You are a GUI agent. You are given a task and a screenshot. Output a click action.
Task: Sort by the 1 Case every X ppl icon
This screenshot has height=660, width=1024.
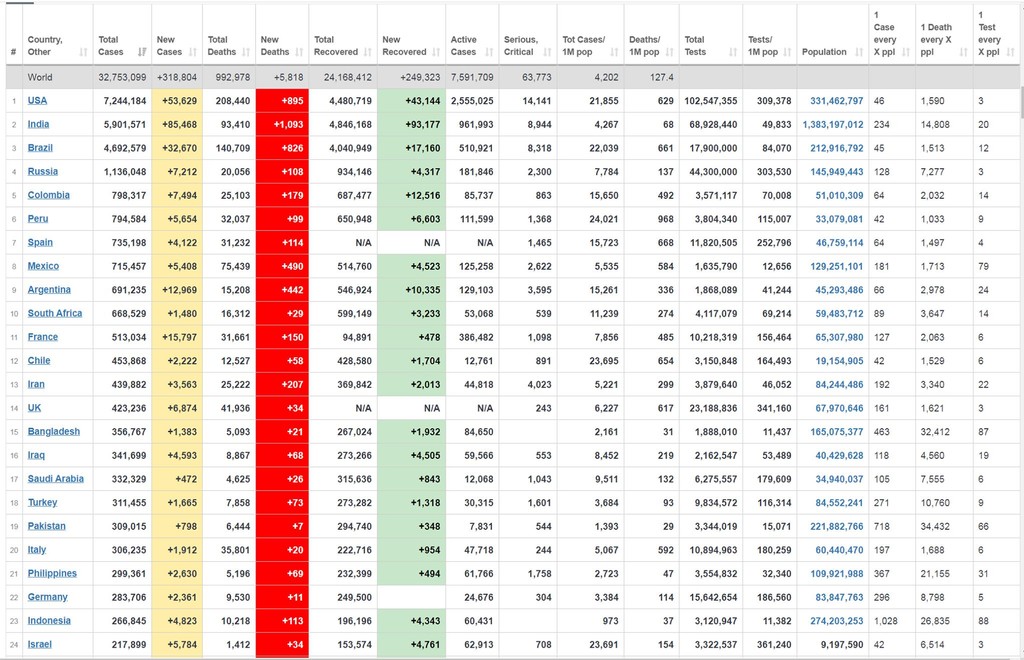[x=906, y=52]
